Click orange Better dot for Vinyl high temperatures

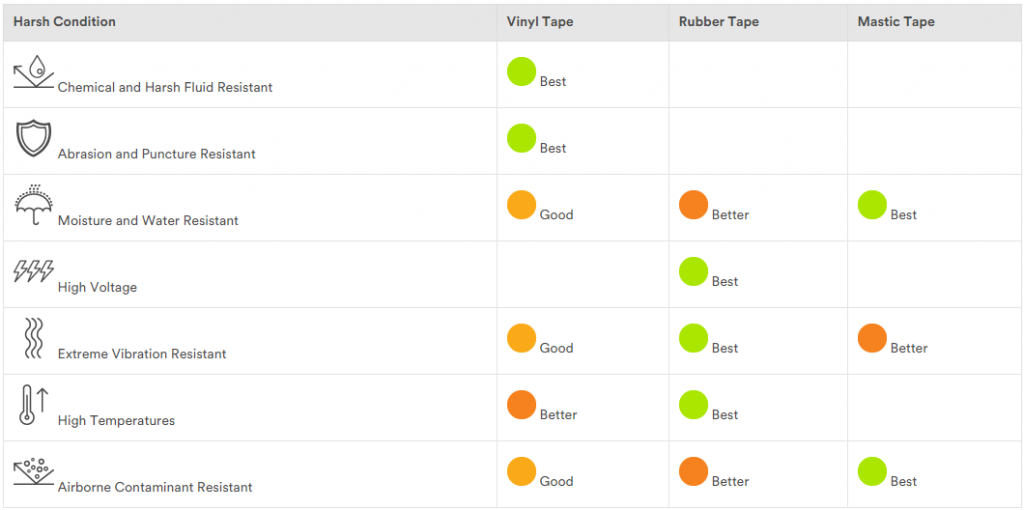point(522,405)
